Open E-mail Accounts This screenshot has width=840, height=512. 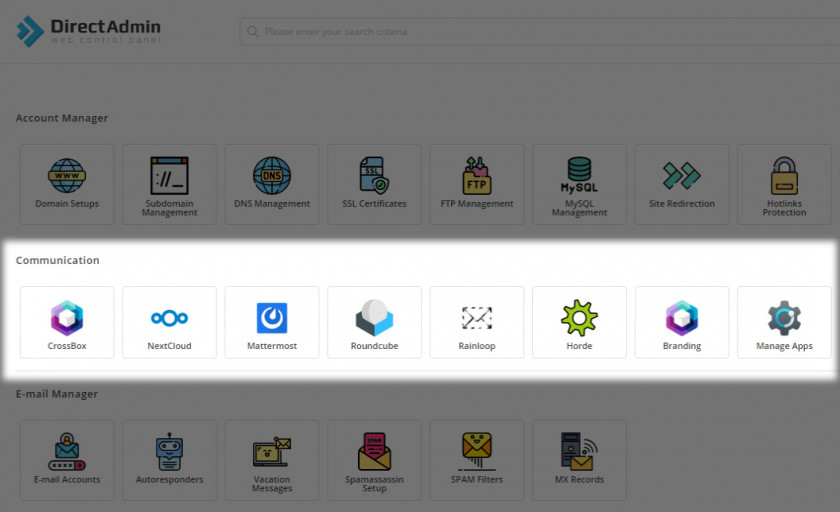tap(67, 460)
